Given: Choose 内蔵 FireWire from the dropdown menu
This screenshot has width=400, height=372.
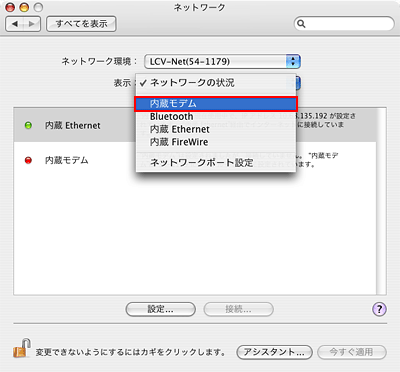Looking at the screenshot, I should [x=216, y=142].
